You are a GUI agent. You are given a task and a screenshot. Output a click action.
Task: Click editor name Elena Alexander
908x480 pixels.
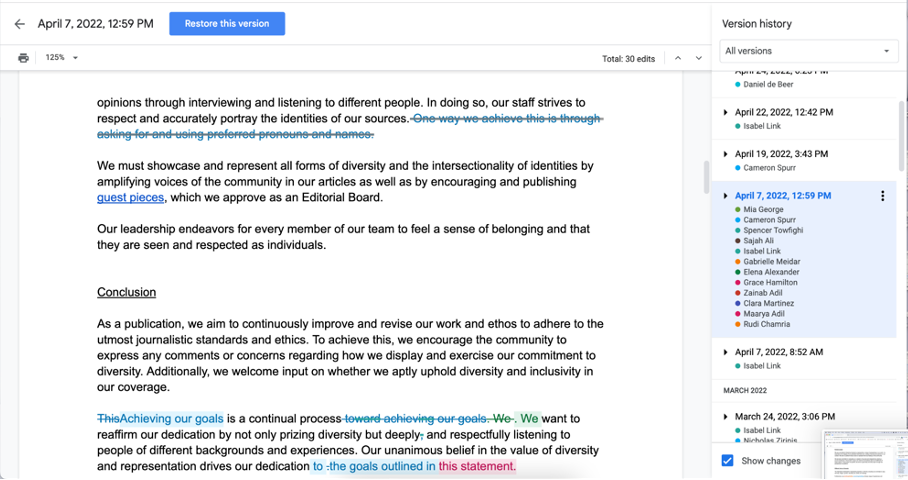click(x=771, y=272)
